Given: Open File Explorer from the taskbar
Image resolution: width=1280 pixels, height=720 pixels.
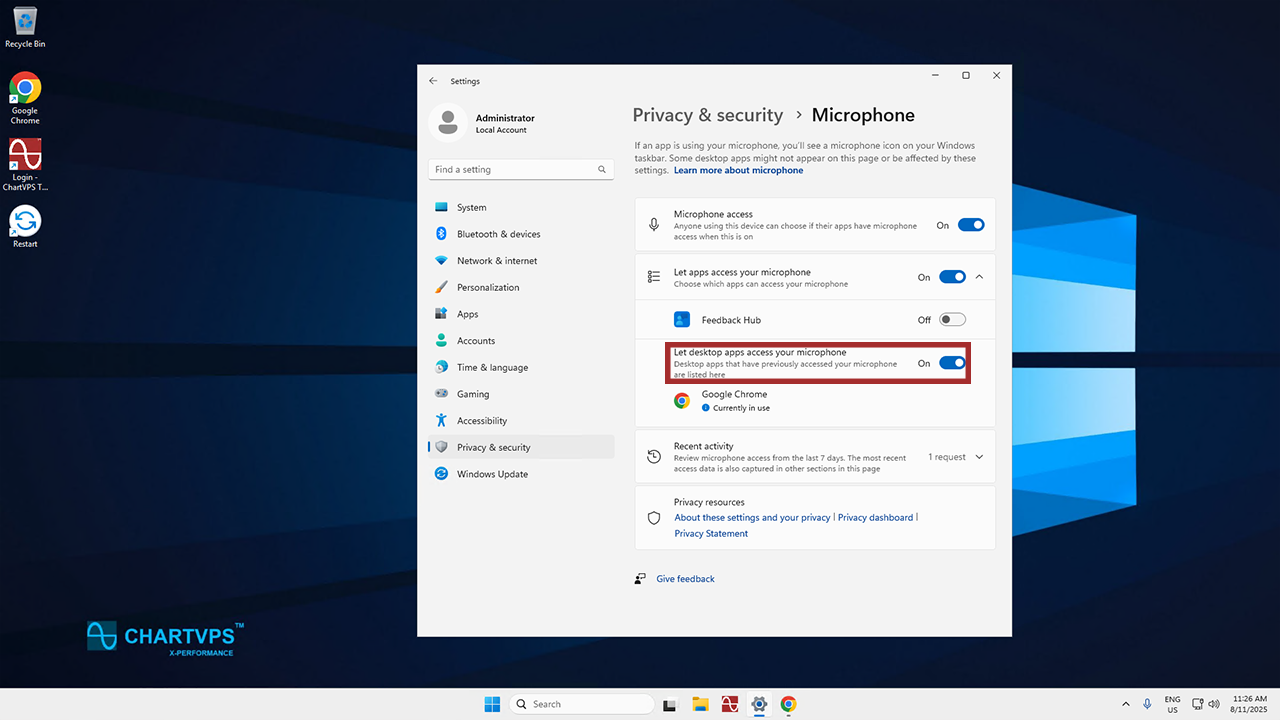Looking at the screenshot, I should tap(701, 704).
